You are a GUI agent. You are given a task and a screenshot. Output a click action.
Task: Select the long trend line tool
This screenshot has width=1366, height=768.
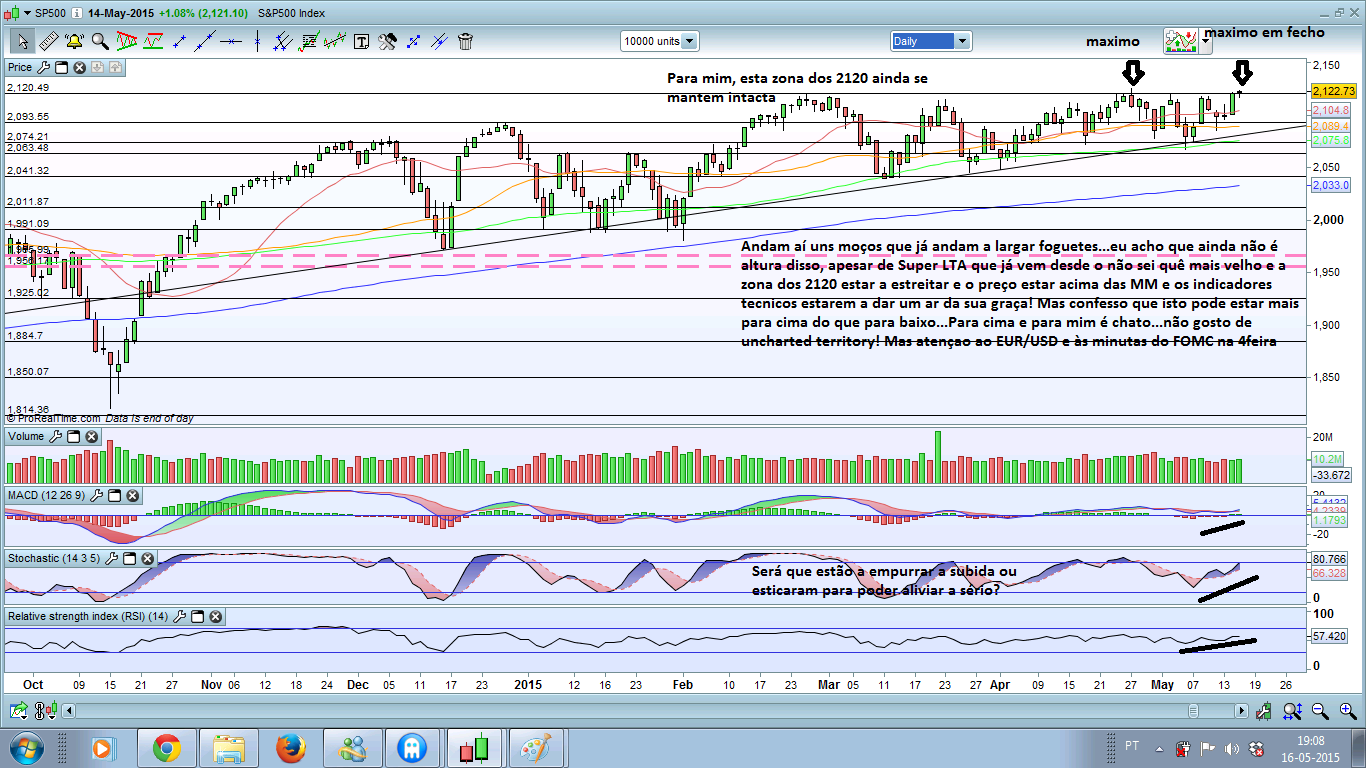pyautogui.click(x=205, y=41)
